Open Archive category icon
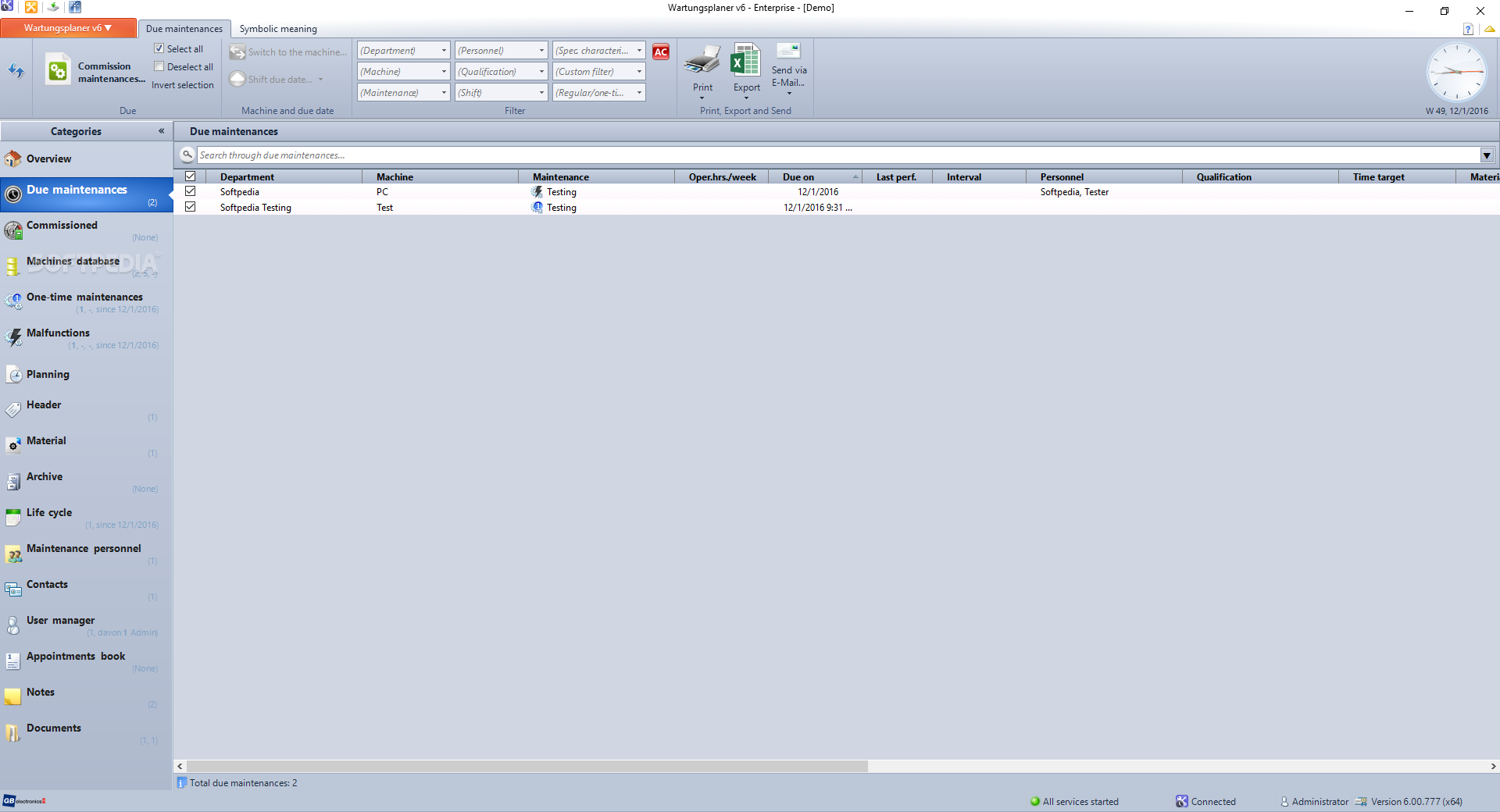Image resolution: width=1500 pixels, height=812 pixels. pyautogui.click(x=13, y=482)
